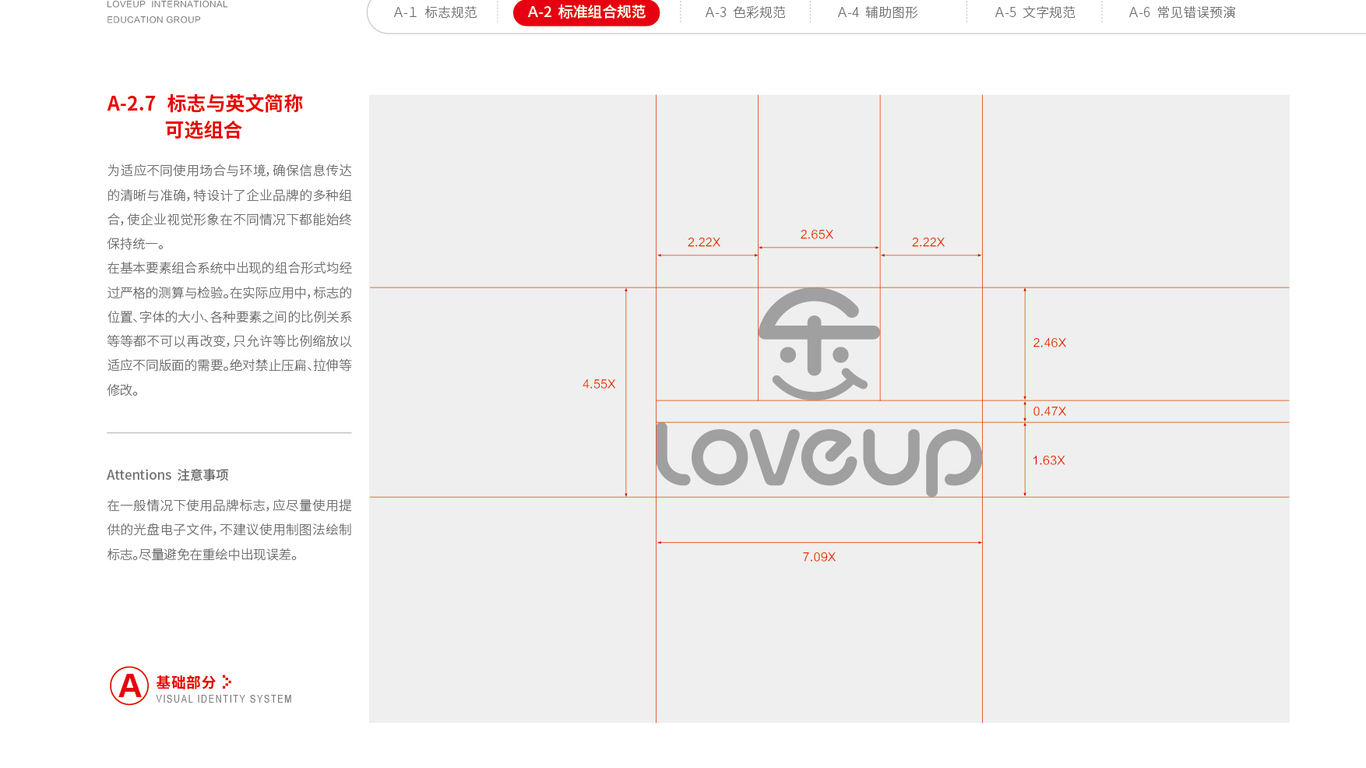Open the A-1 标志规范 tab
The image size is (1366, 768).
click(435, 13)
